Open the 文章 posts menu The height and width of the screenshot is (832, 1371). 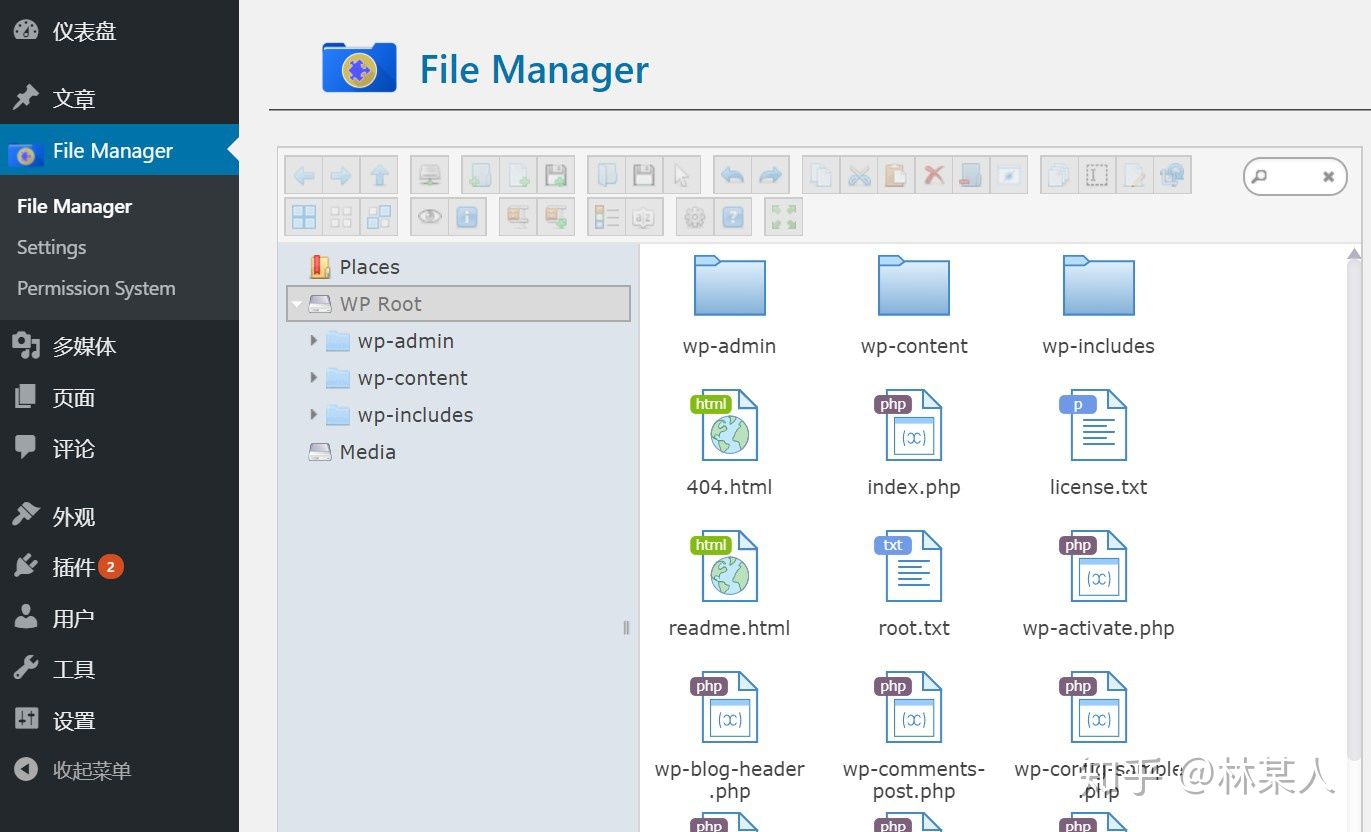pyautogui.click(x=119, y=99)
